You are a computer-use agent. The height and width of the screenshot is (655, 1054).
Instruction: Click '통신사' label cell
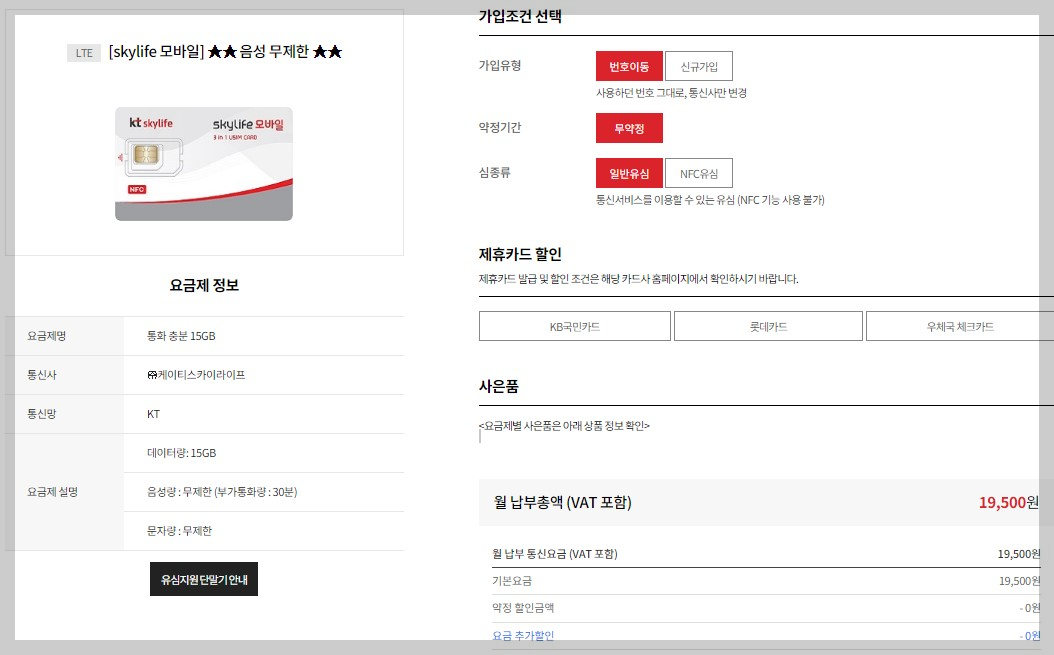(65, 375)
